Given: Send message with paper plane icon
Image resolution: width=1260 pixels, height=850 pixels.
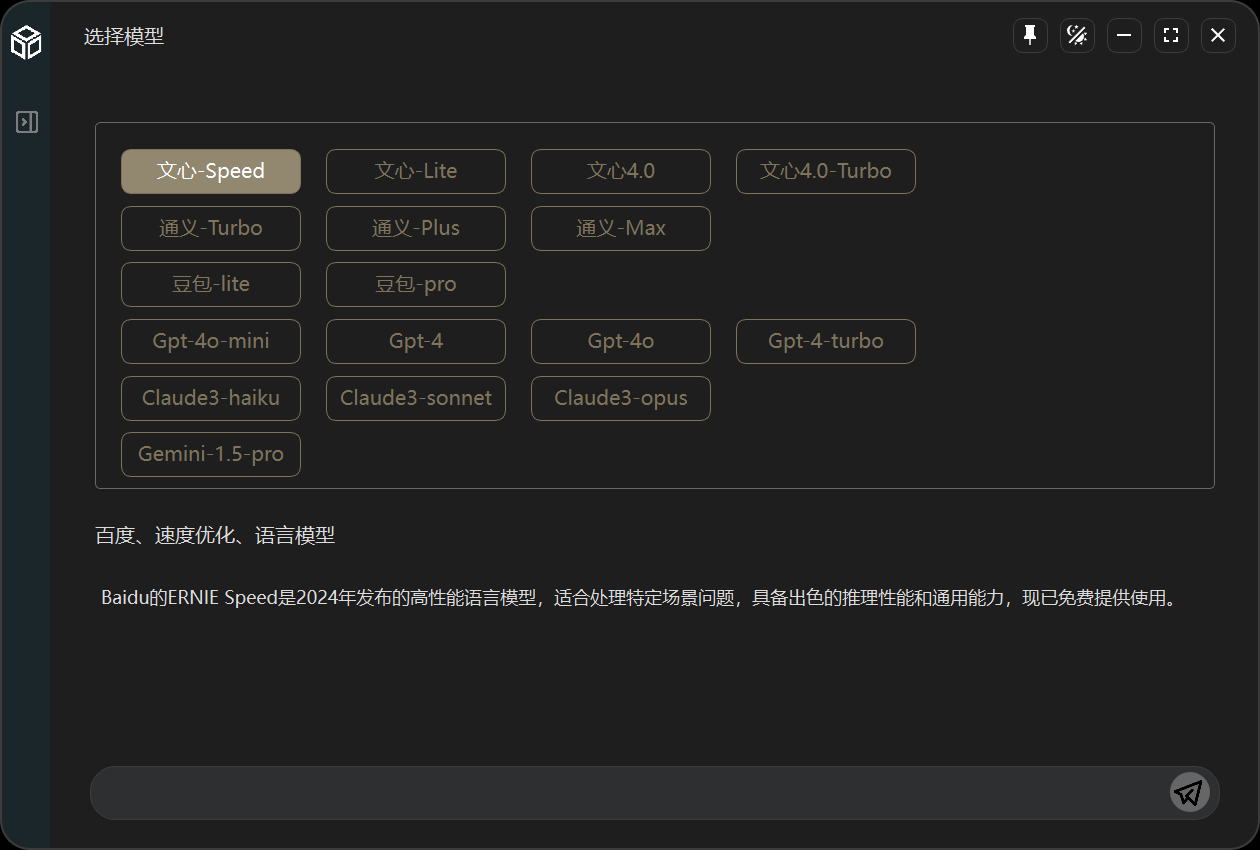Looking at the screenshot, I should pos(1189,793).
